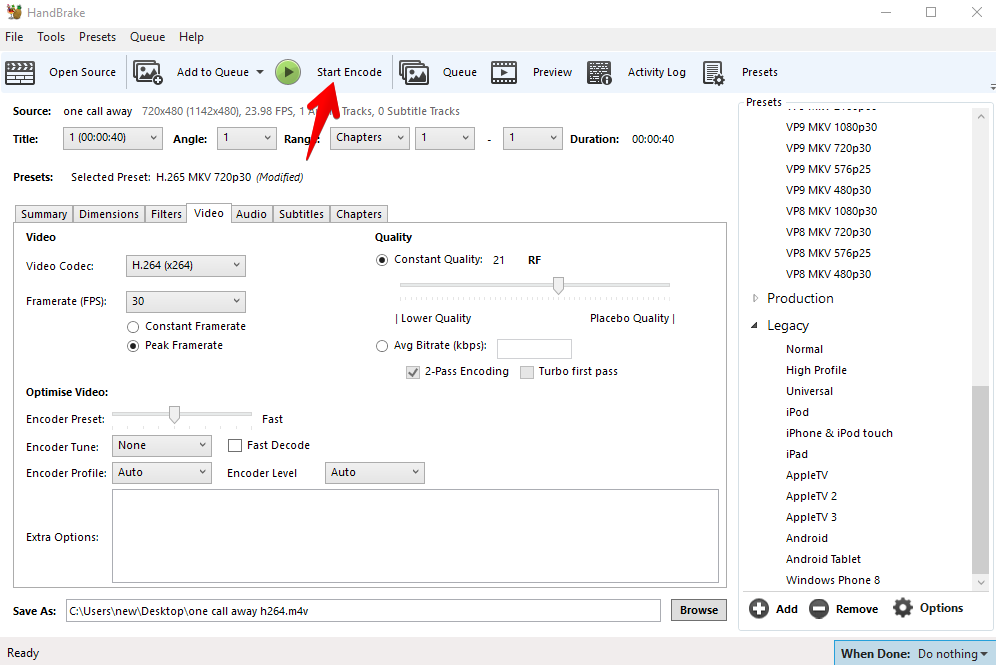
Task: Click the minus icon to remove preset
Action: click(x=819, y=608)
